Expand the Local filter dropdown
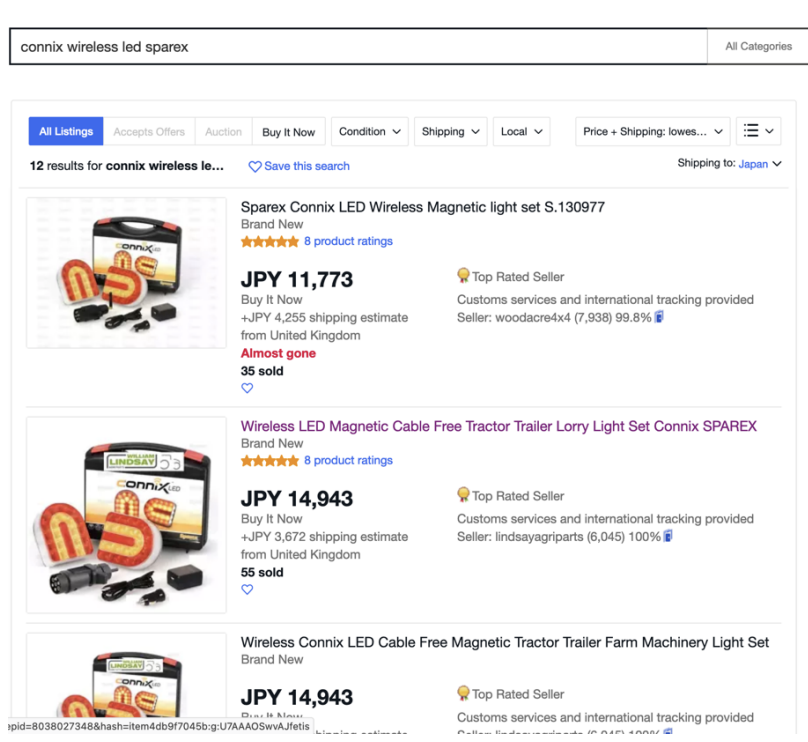808x742 pixels. (x=522, y=131)
